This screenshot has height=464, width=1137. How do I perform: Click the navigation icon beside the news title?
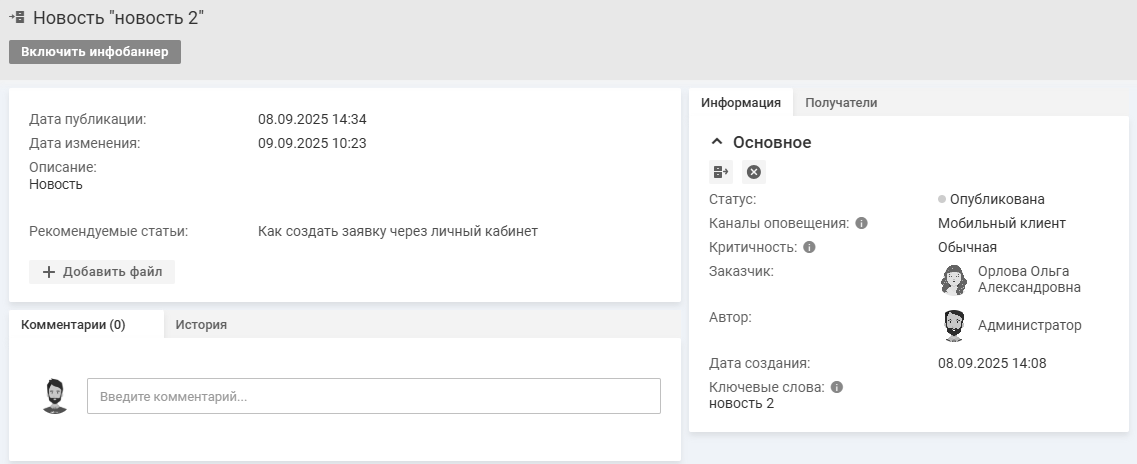pos(17,17)
